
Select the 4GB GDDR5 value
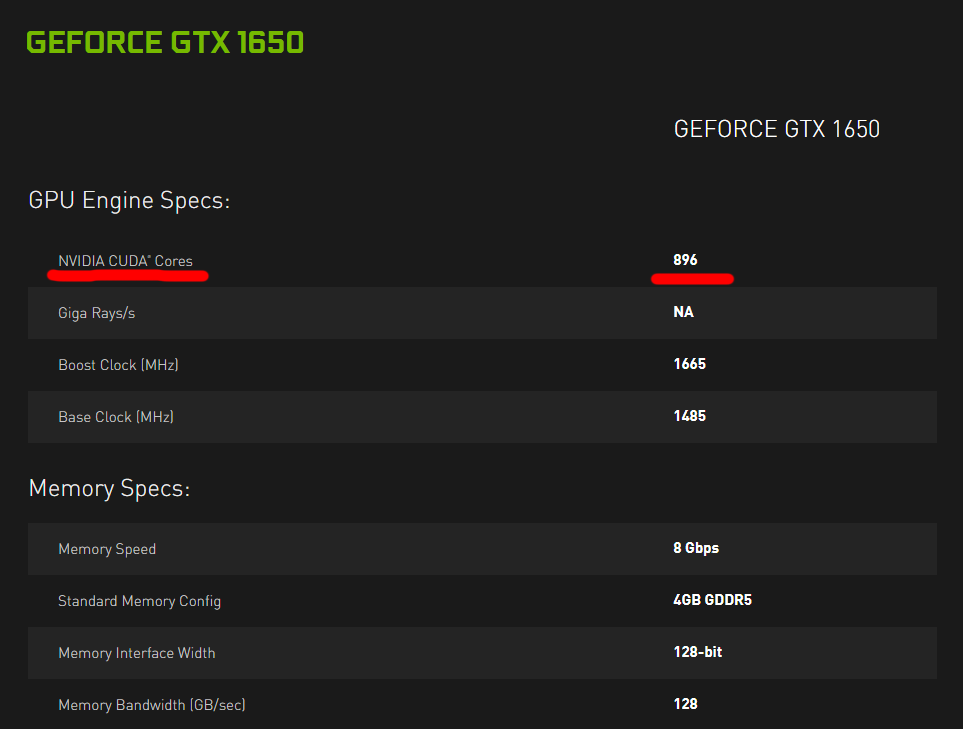click(x=712, y=599)
